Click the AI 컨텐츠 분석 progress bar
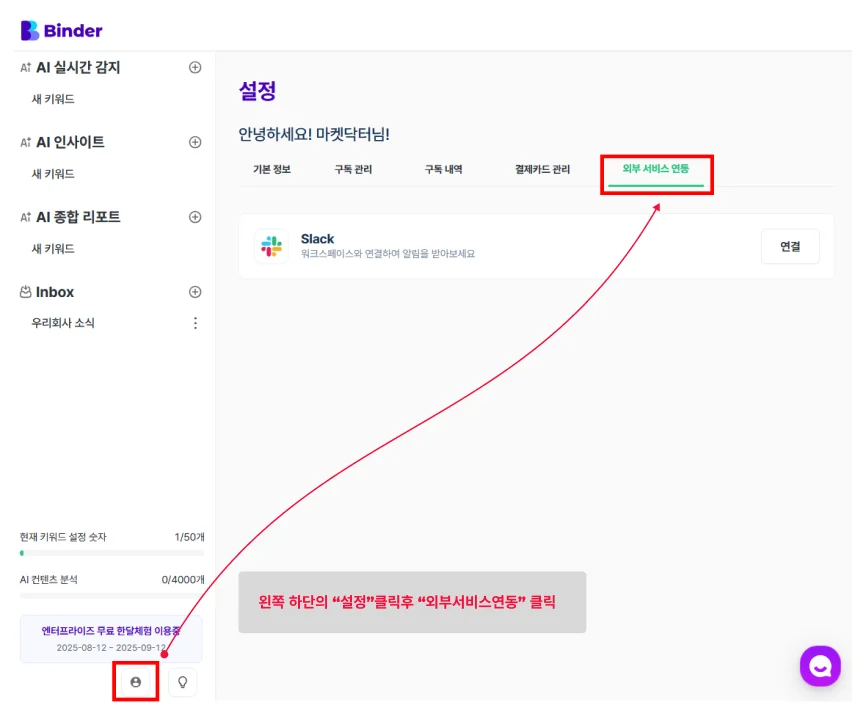 pyautogui.click(x=112, y=596)
